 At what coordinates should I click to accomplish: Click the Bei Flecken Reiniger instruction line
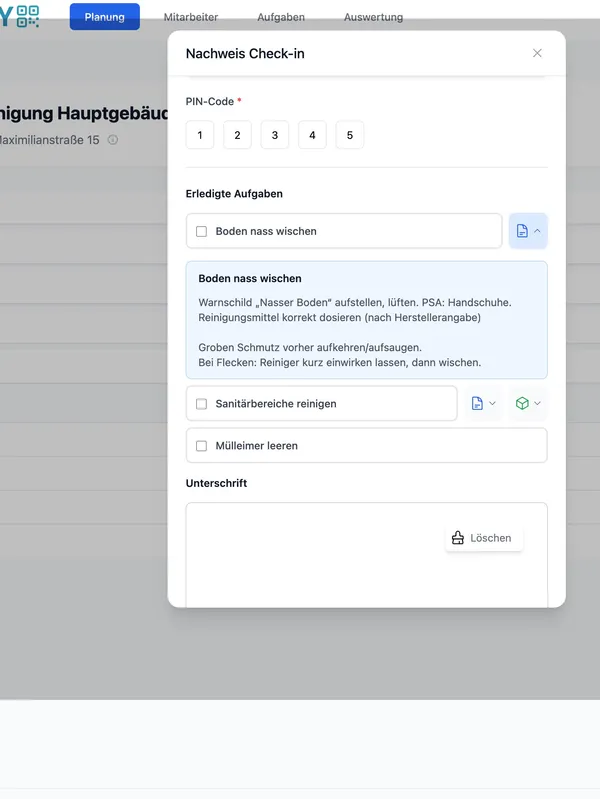click(x=340, y=363)
